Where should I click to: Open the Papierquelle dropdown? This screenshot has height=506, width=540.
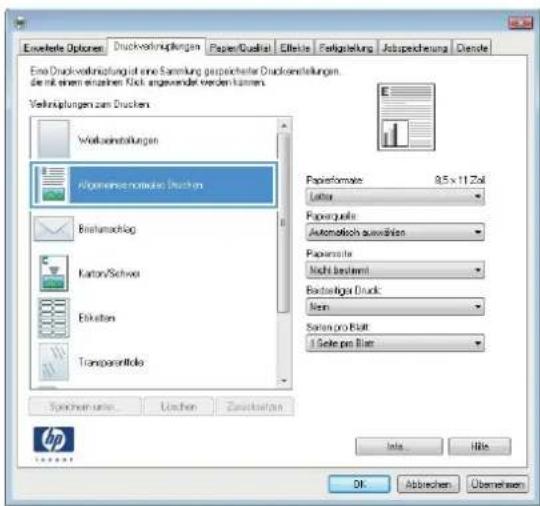tap(395, 232)
